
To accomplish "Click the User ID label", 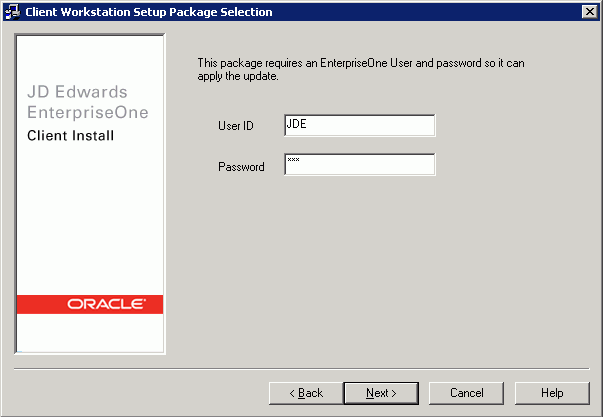I will point(235,126).
